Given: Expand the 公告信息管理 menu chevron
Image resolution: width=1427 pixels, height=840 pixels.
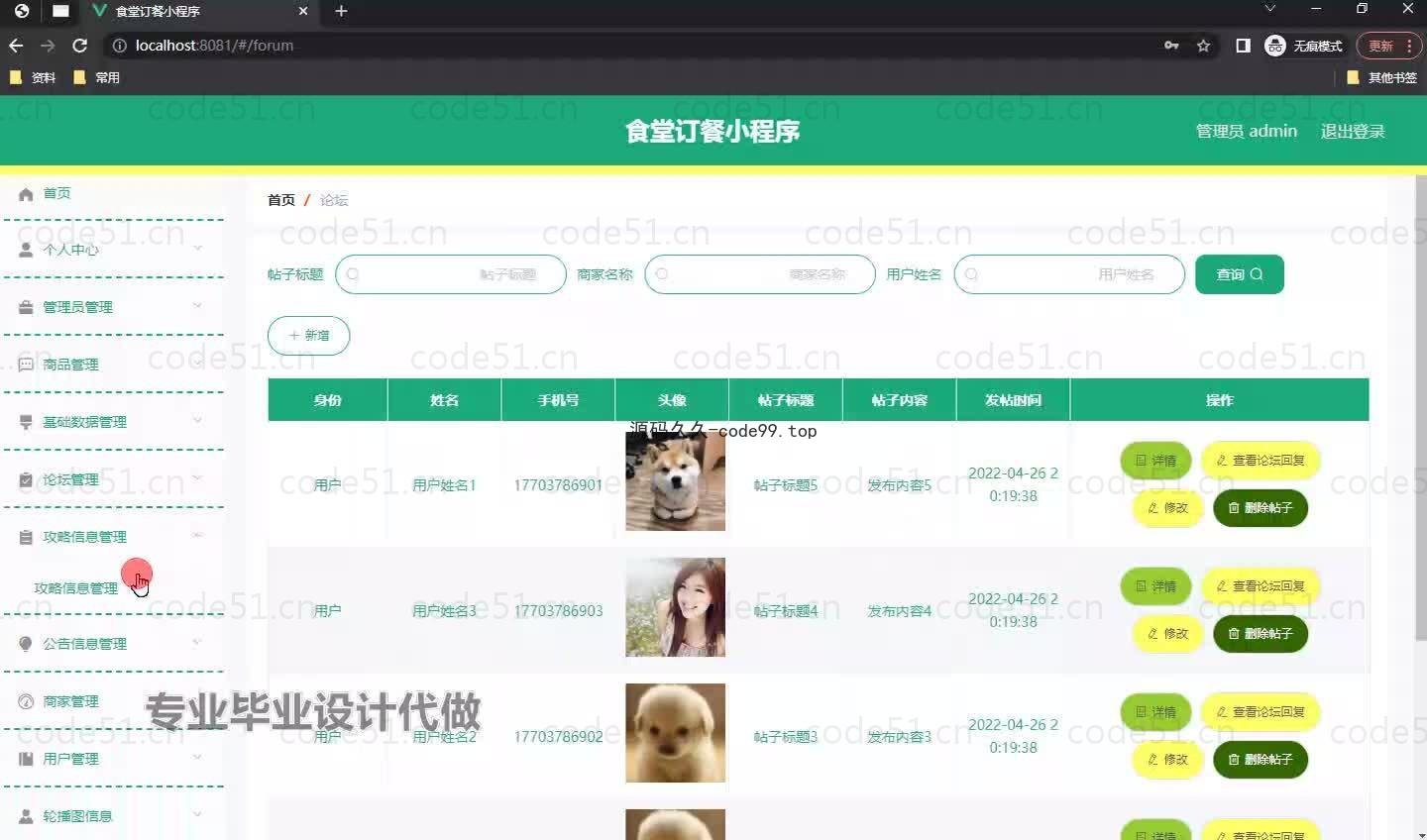Looking at the screenshot, I should click(197, 642).
